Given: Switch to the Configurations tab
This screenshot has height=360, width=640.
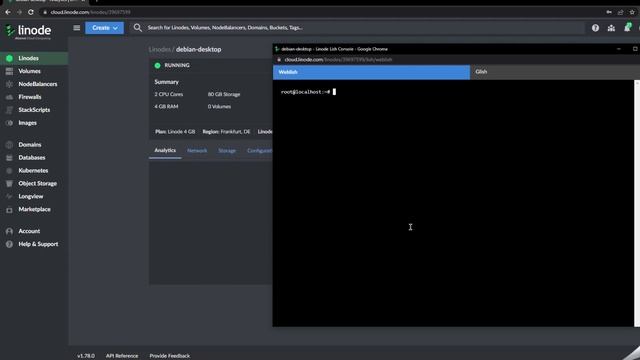Looking at the screenshot, I should coord(259,151).
